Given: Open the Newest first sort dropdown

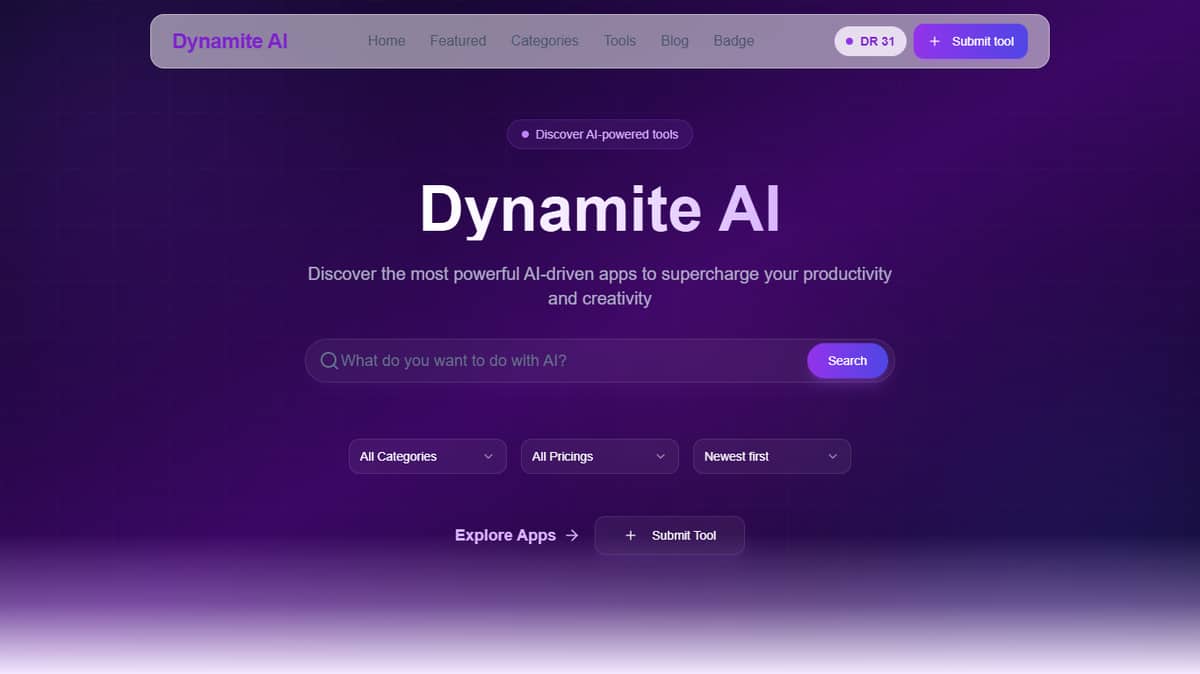Looking at the screenshot, I should click(x=771, y=456).
